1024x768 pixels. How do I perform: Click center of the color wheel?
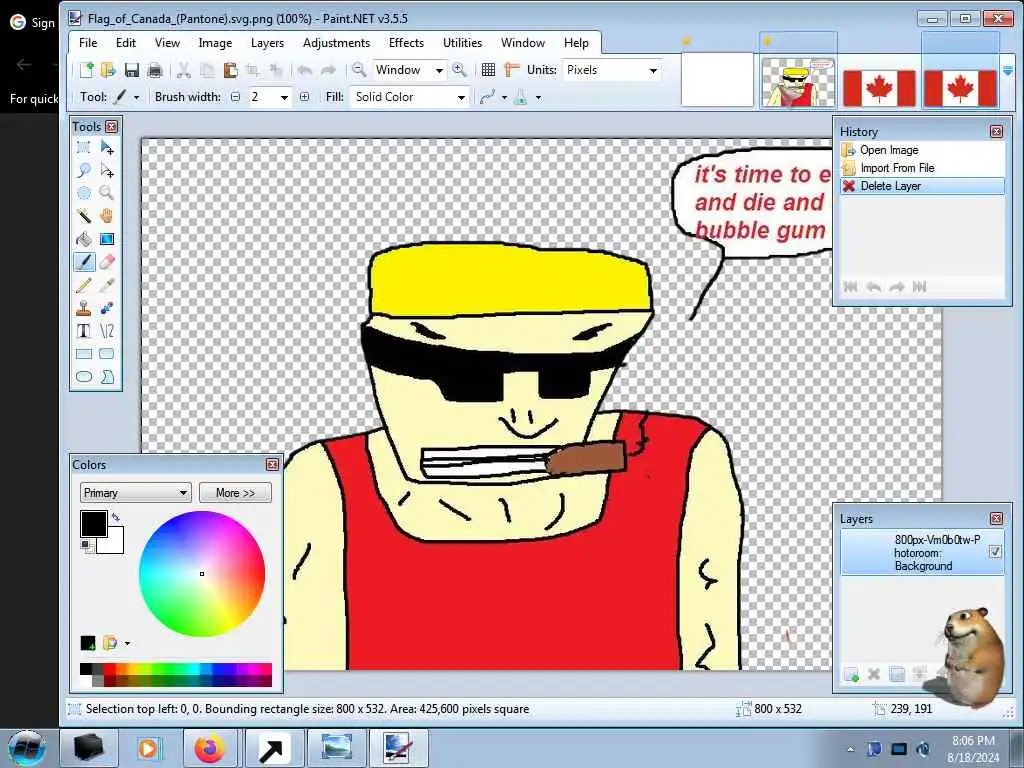202,573
